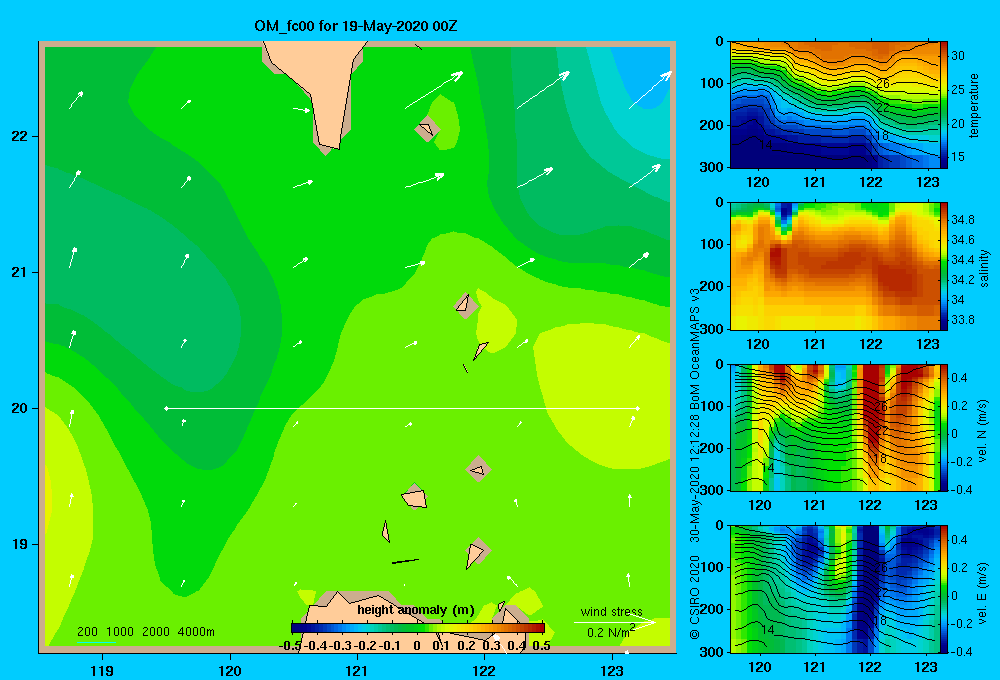Select the vel. N velocity section panel
The width and height of the screenshot is (1000, 680).
coord(834,427)
